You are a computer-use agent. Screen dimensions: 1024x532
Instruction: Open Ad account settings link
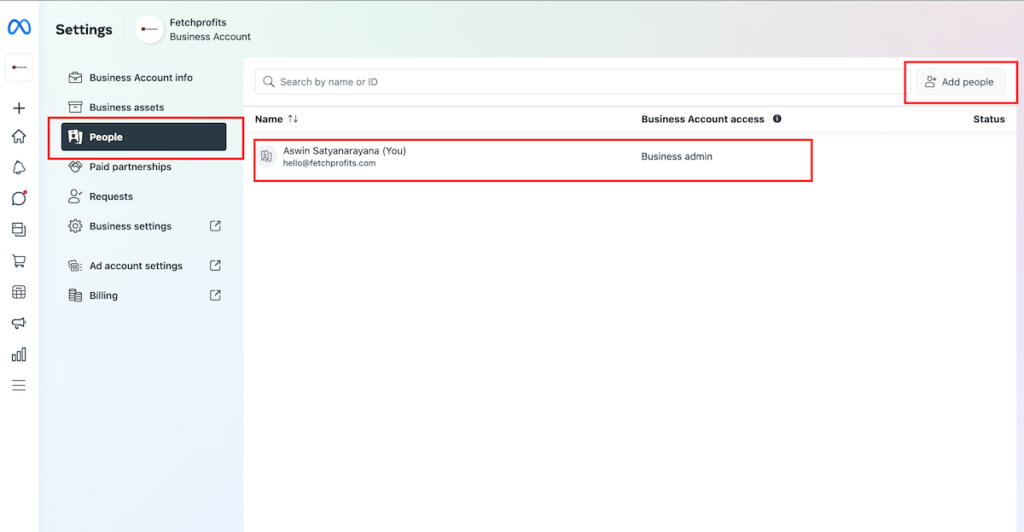[x=144, y=266]
